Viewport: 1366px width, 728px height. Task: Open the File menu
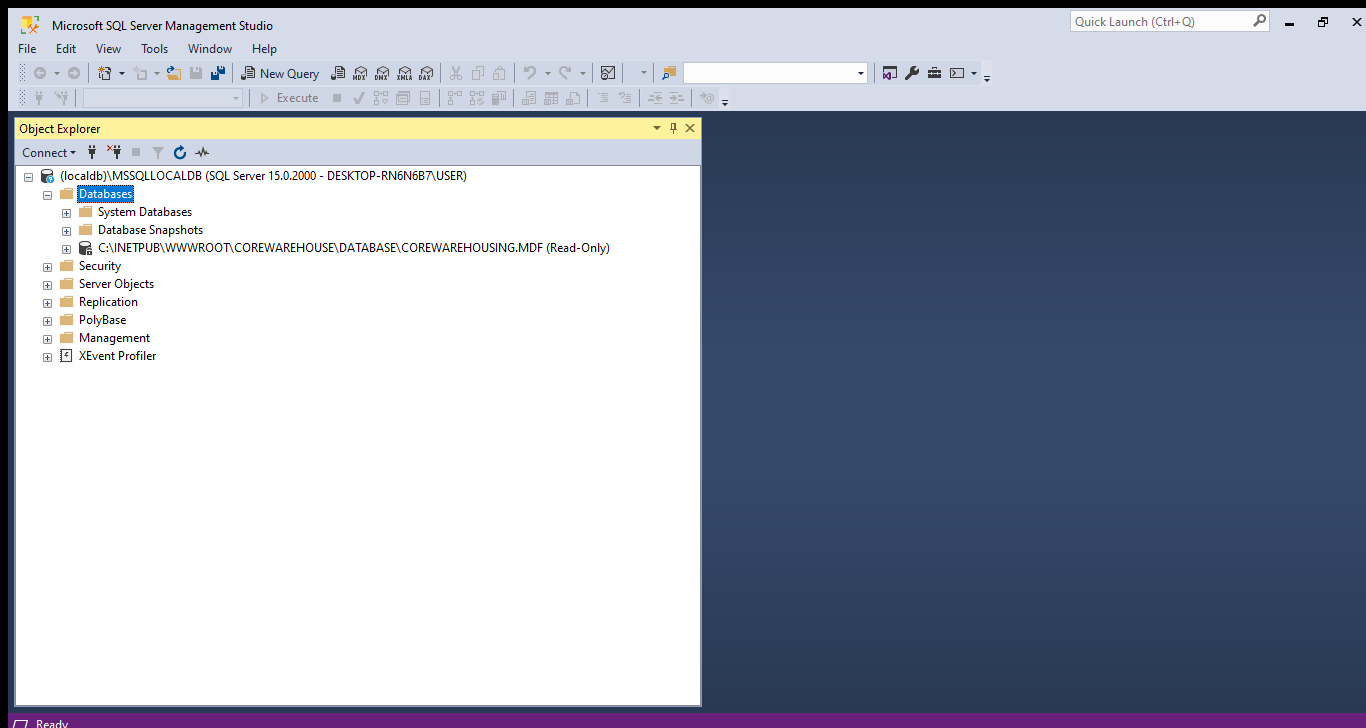coord(27,48)
